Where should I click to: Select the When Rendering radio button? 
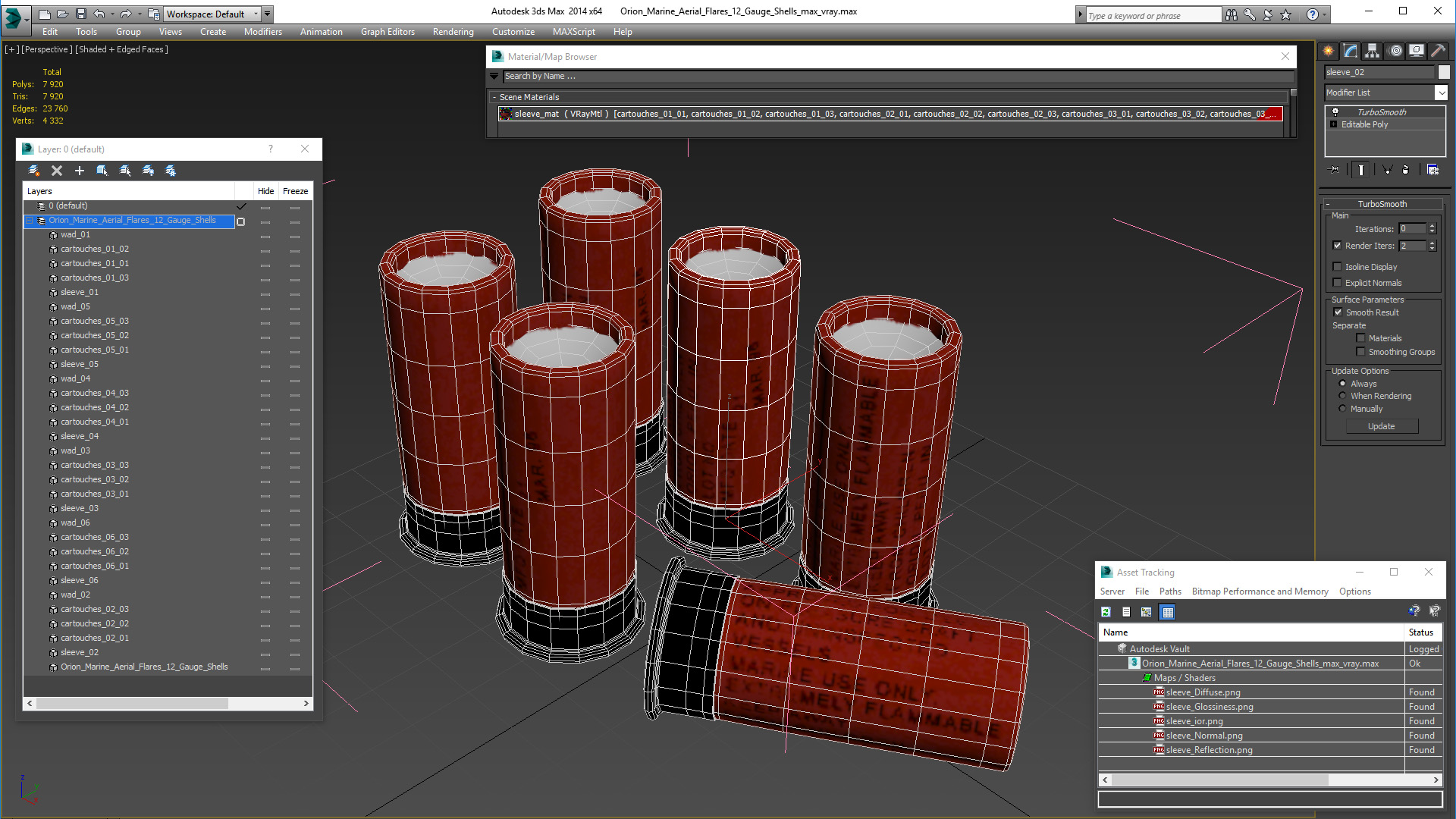[x=1343, y=396]
